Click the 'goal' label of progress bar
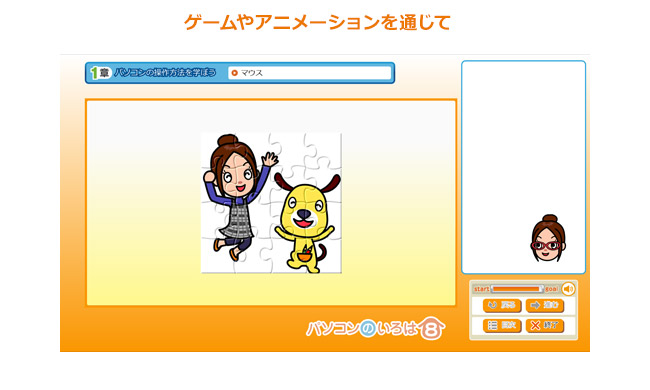The image size is (650, 390). (551, 288)
